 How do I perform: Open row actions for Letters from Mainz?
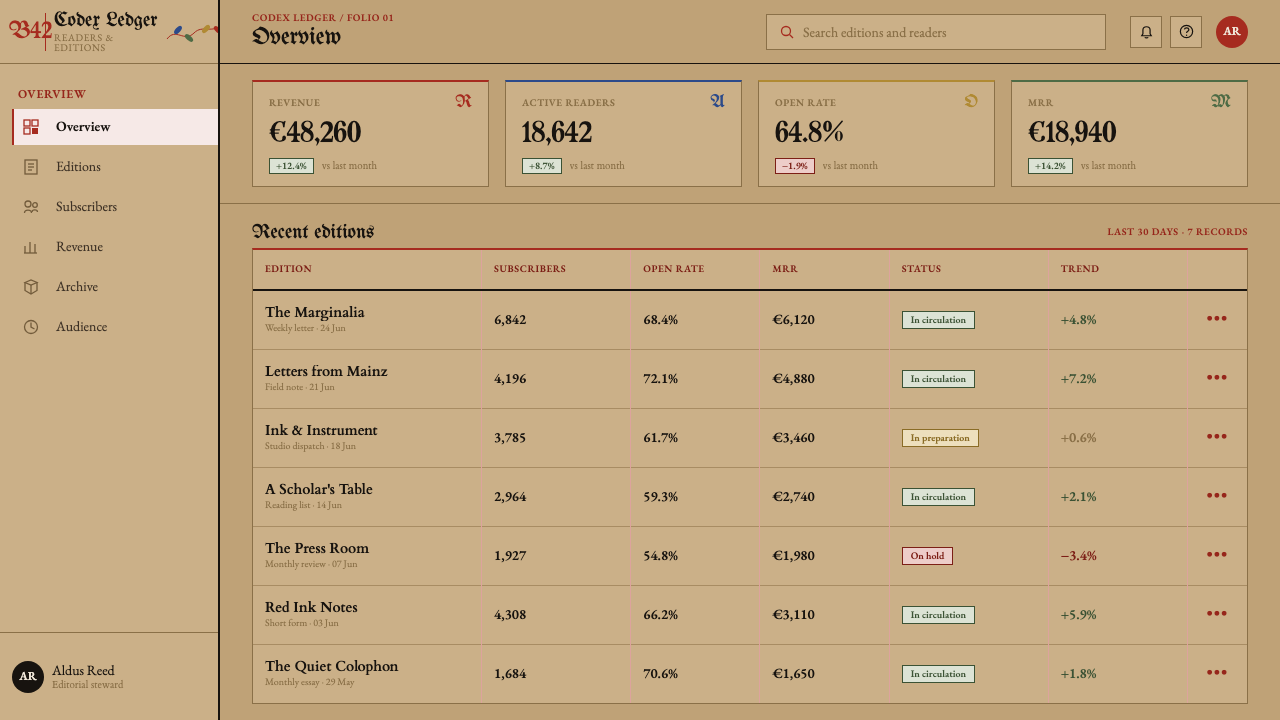coord(1216,378)
